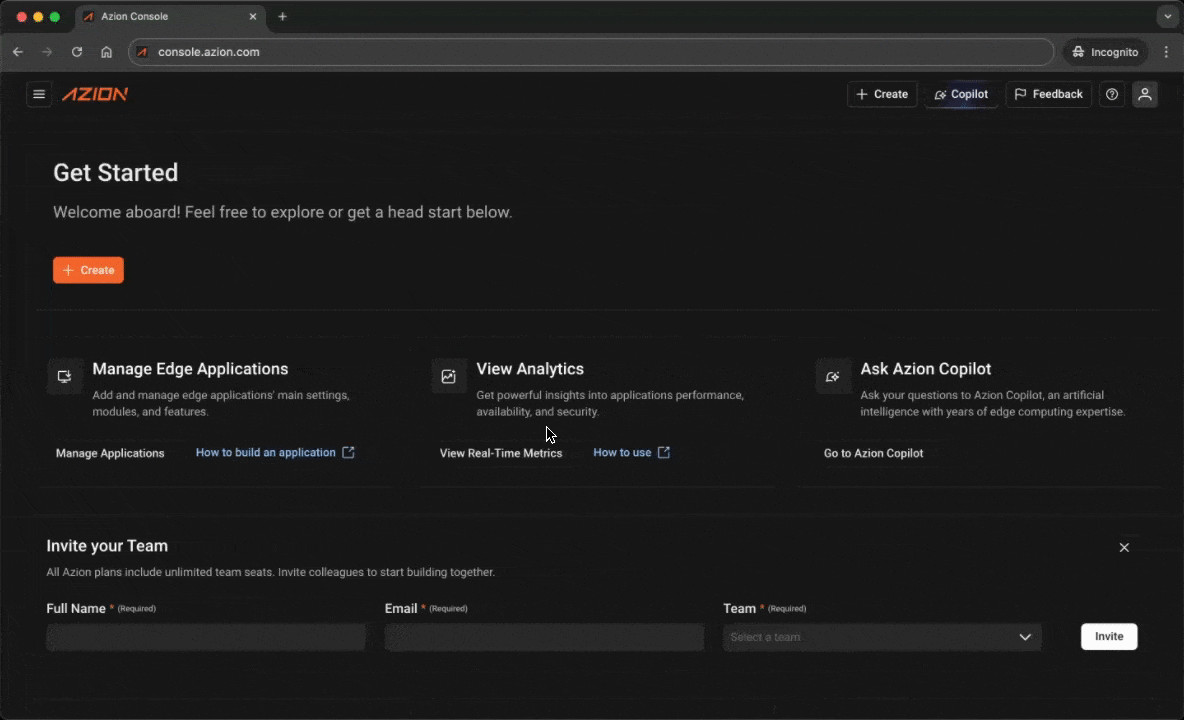Go forward with the browser forward arrow

(47, 52)
